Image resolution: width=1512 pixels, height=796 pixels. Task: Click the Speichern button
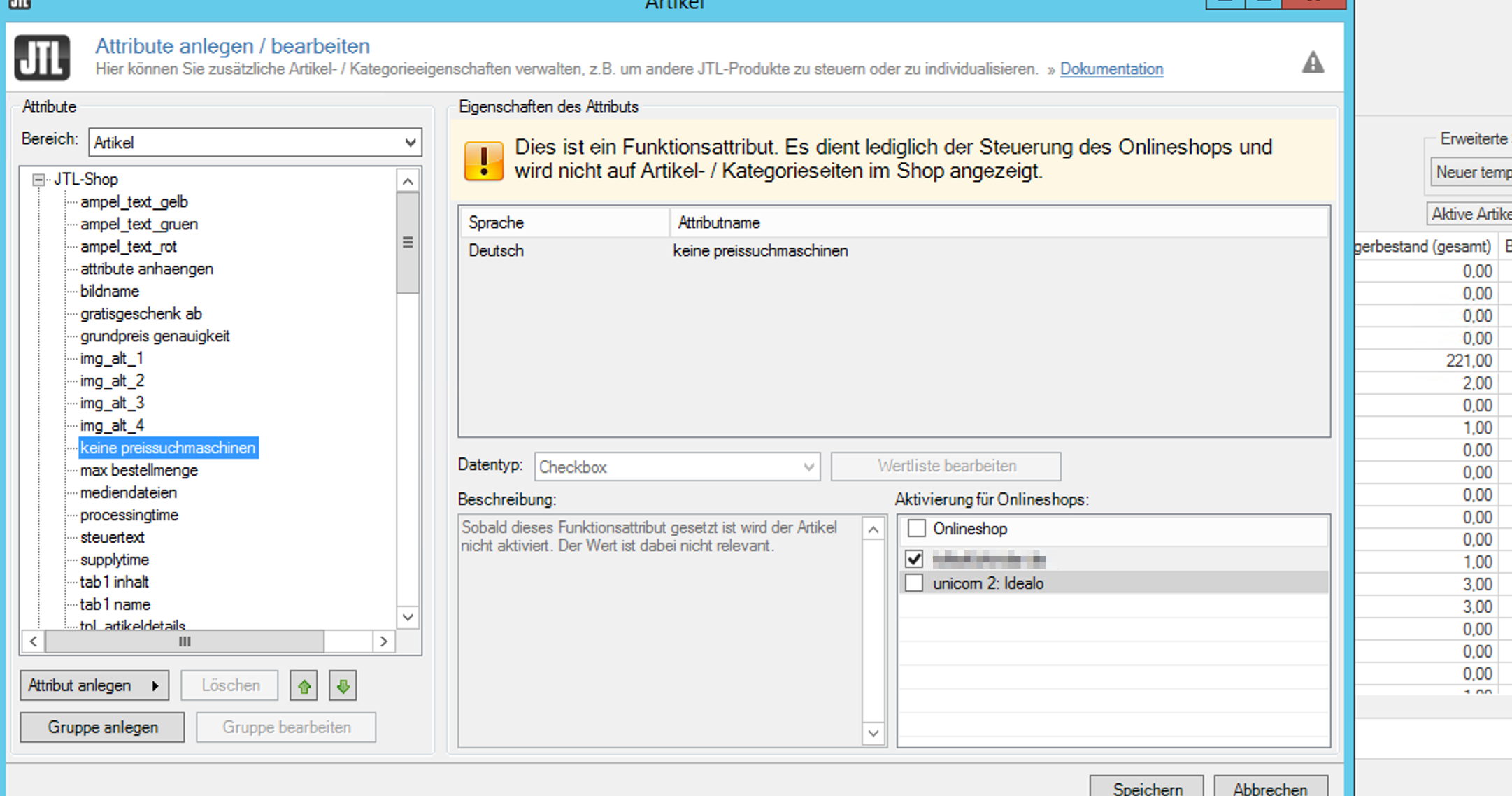click(x=1147, y=788)
